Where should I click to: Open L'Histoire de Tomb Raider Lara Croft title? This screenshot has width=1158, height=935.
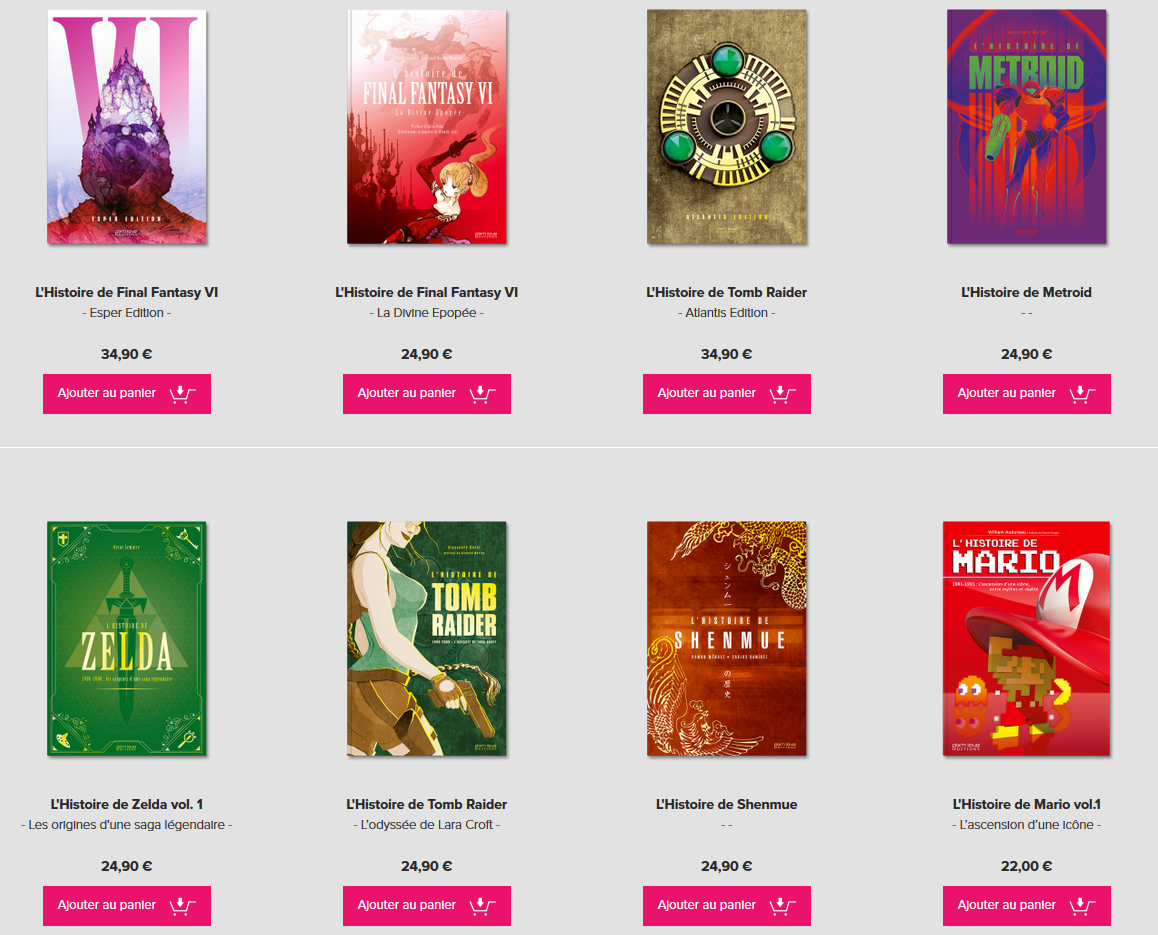[427, 804]
